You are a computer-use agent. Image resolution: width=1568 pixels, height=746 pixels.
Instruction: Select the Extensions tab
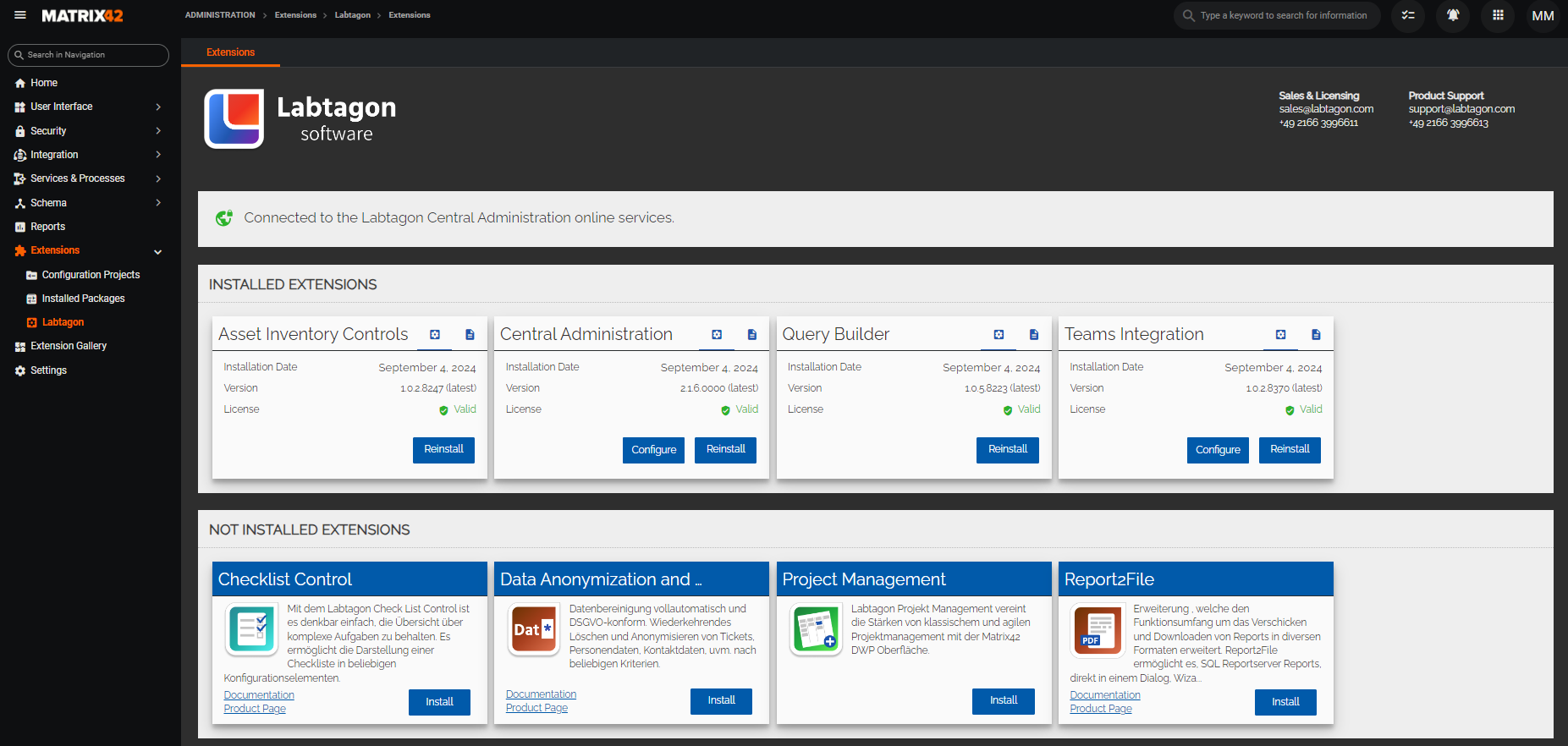[x=230, y=52]
